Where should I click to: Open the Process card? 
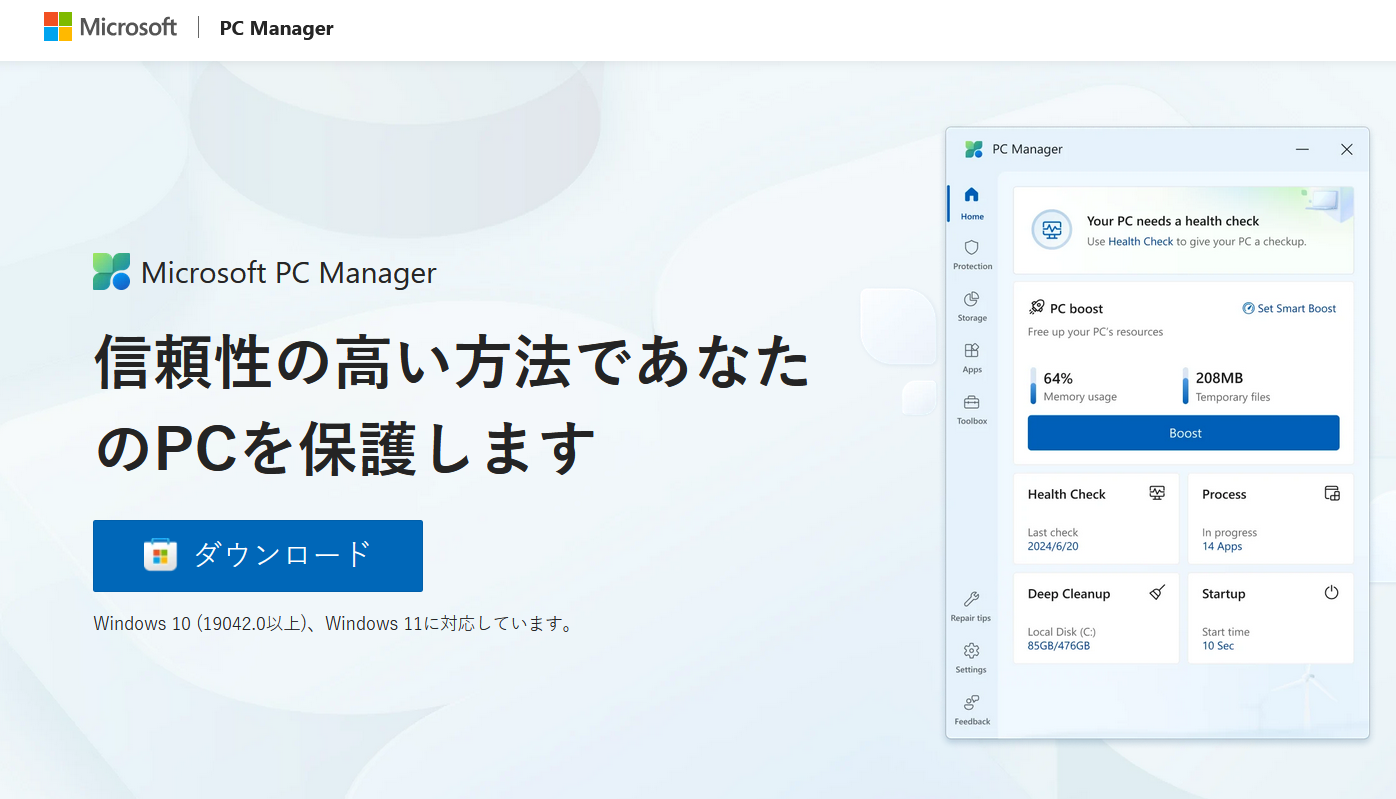click(1270, 519)
